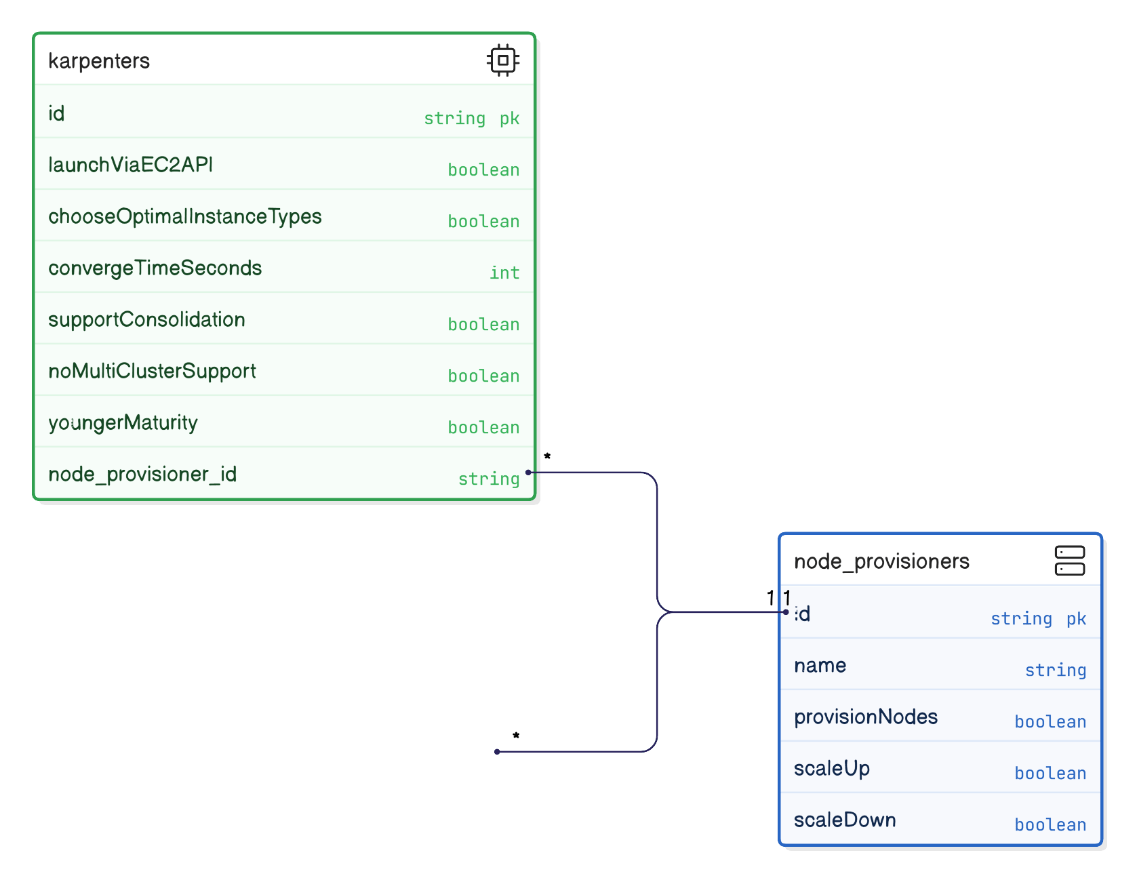This screenshot has width=1136, height=880.
Task: Click boolean type of scaleDown
Action: [x=1050, y=824]
